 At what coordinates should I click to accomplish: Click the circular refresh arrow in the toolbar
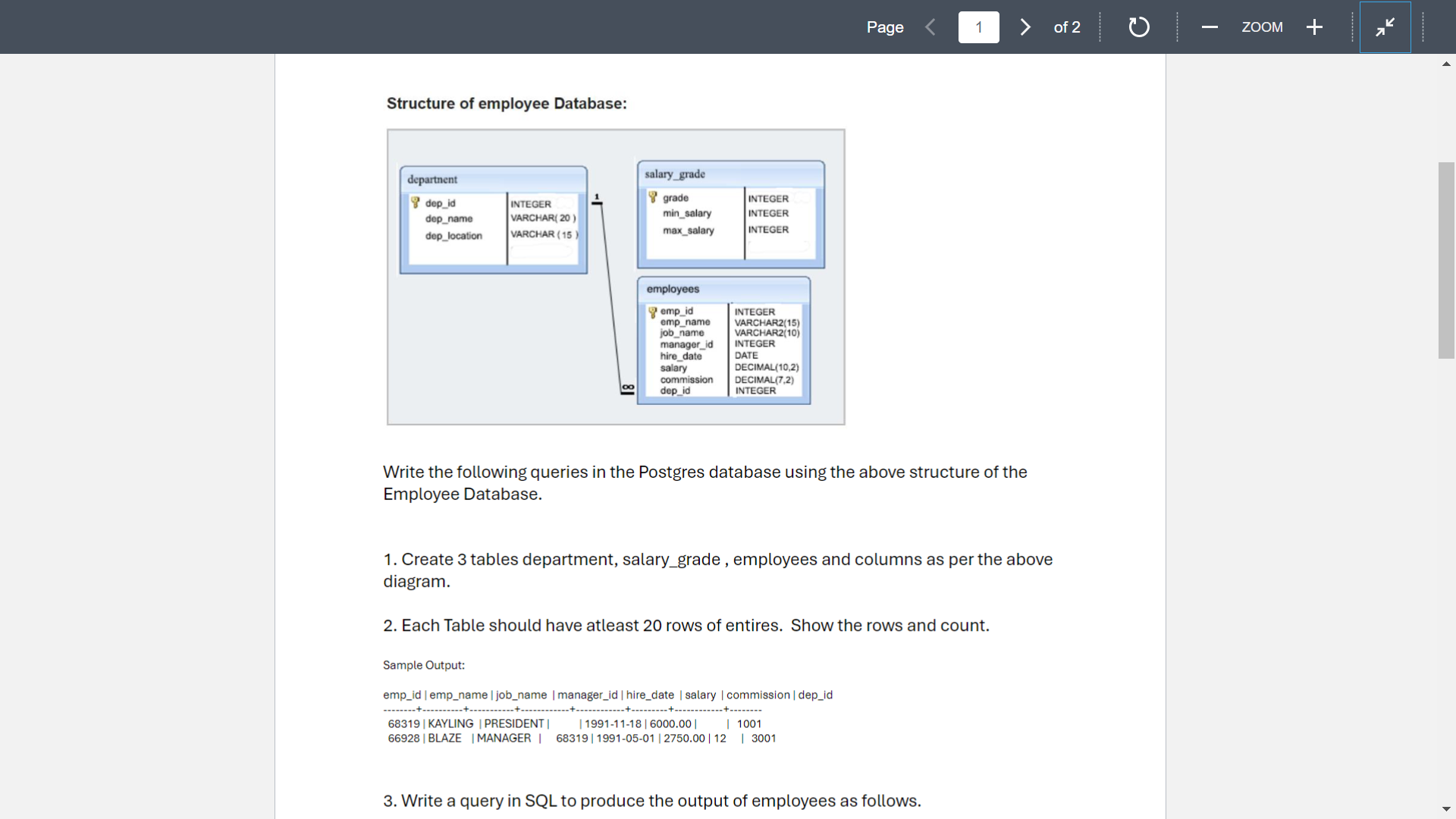1138,27
